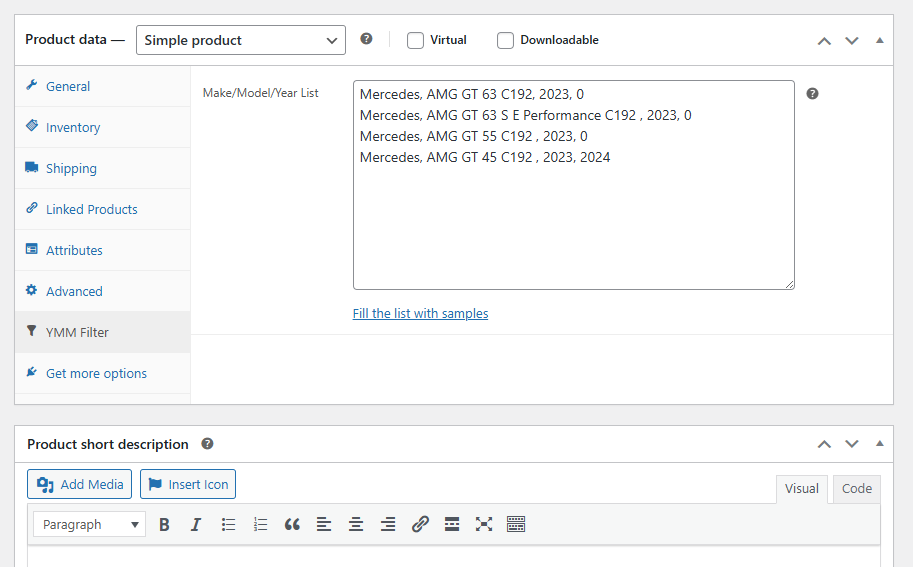The width and height of the screenshot is (913, 567).
Task: Open the Paragraph format dropdown
Action: click(x=90, y=525)
